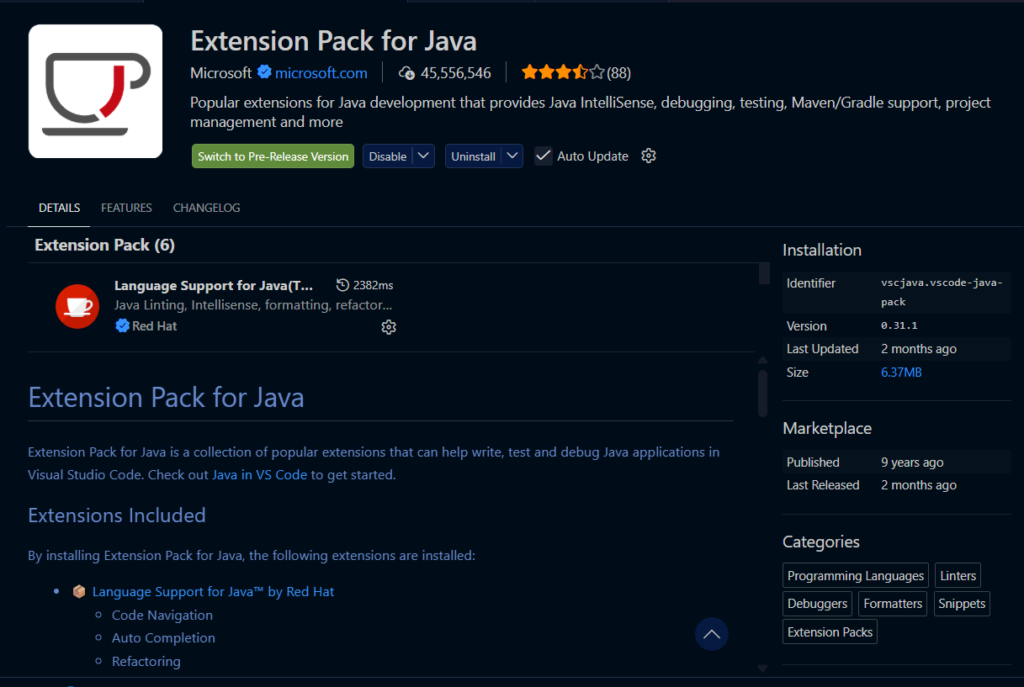Click the Refactoring list item
Screen dimensions: 1024x687
146,662
